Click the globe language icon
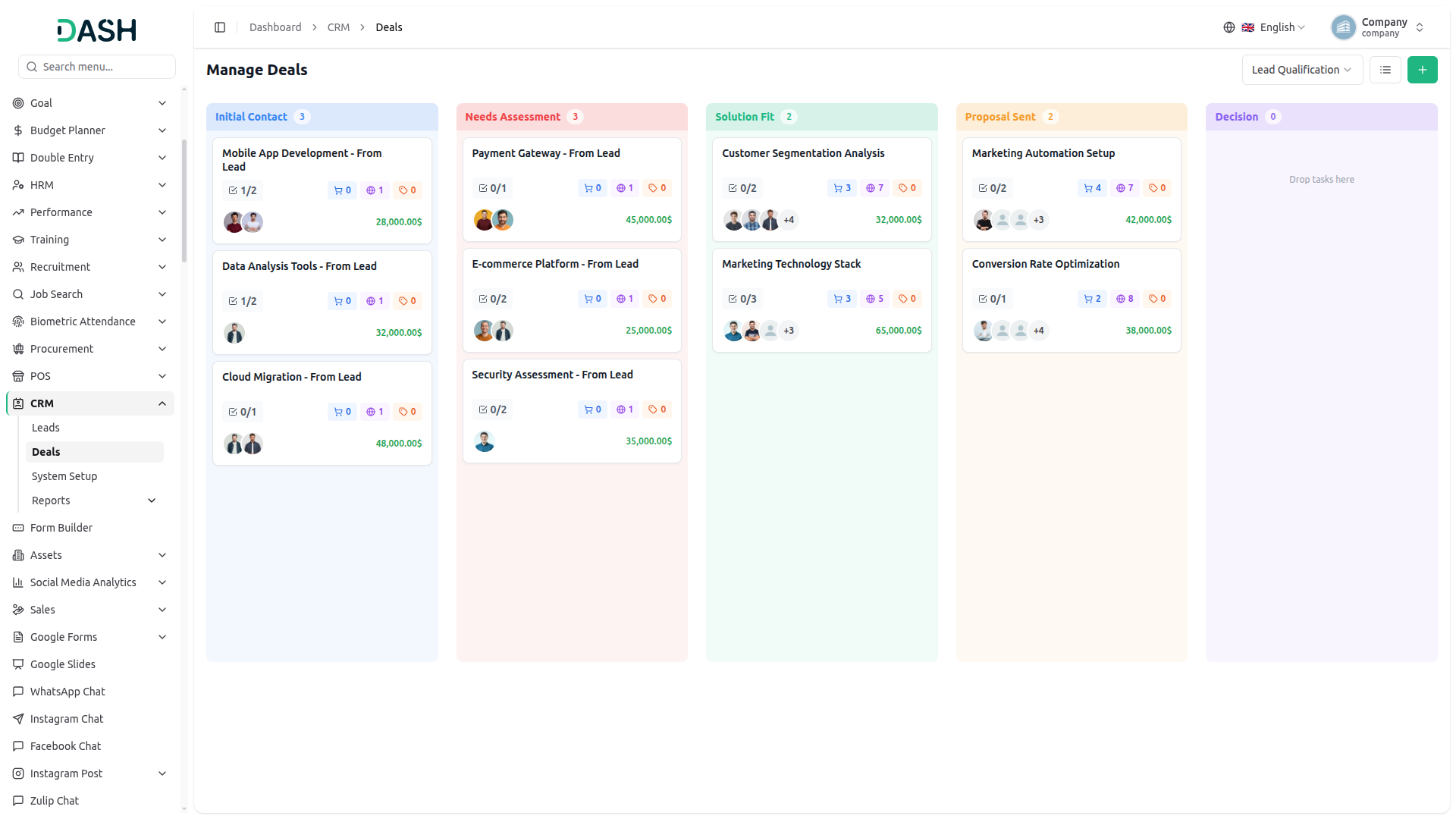 pyautogui.click(x=1228, y=27)
